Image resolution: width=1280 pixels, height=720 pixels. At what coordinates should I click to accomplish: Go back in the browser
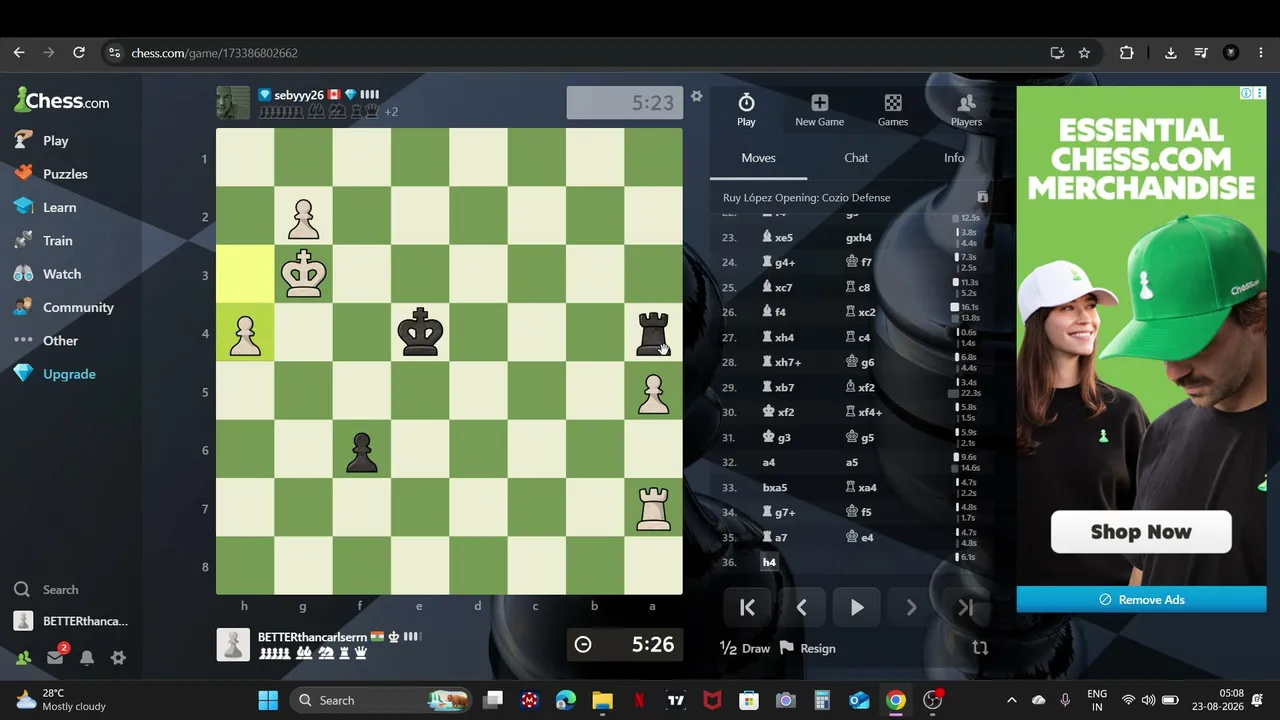pos(19,53)
